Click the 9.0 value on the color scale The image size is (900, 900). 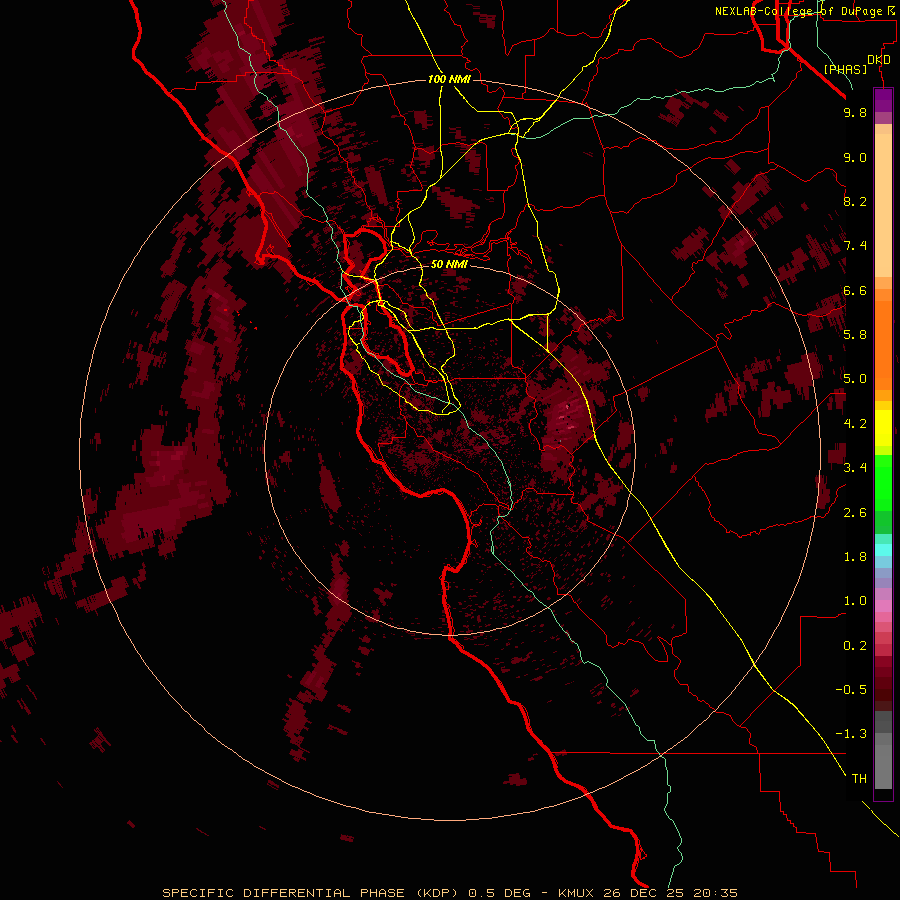pyautogui.click(x=855, y=157)
